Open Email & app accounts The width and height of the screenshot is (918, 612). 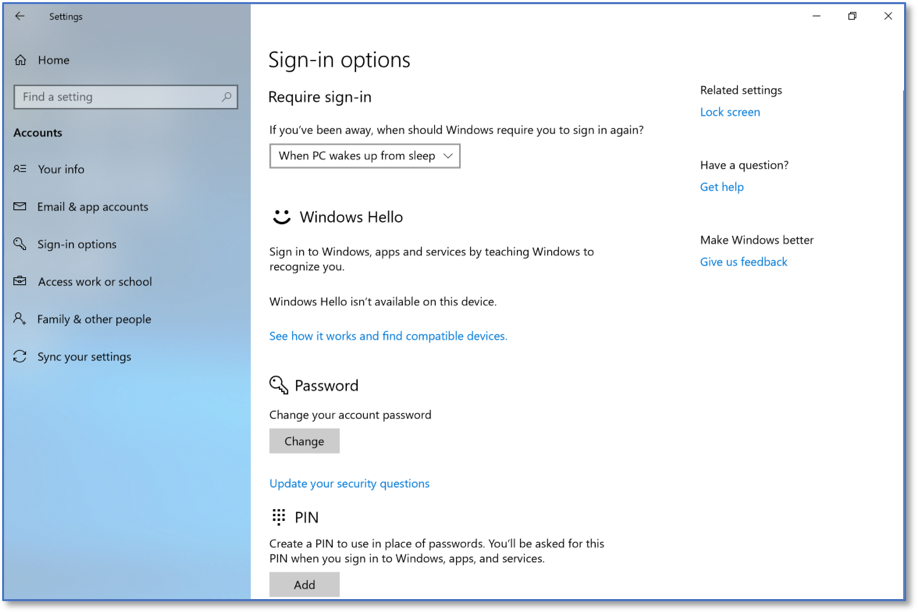pos(93,206)
